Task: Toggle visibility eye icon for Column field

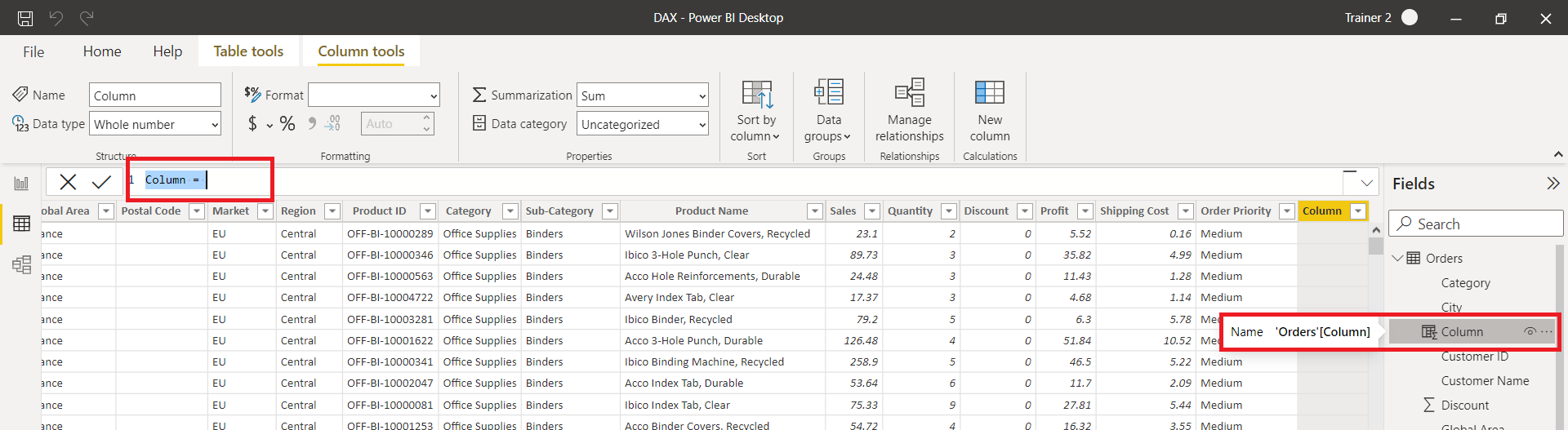Action: 1530,332
